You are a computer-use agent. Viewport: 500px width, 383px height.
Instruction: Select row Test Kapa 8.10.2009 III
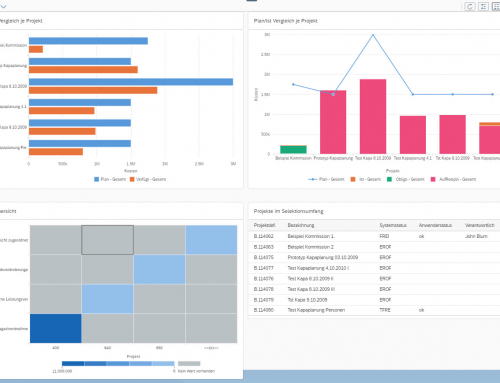click(374, 289)
